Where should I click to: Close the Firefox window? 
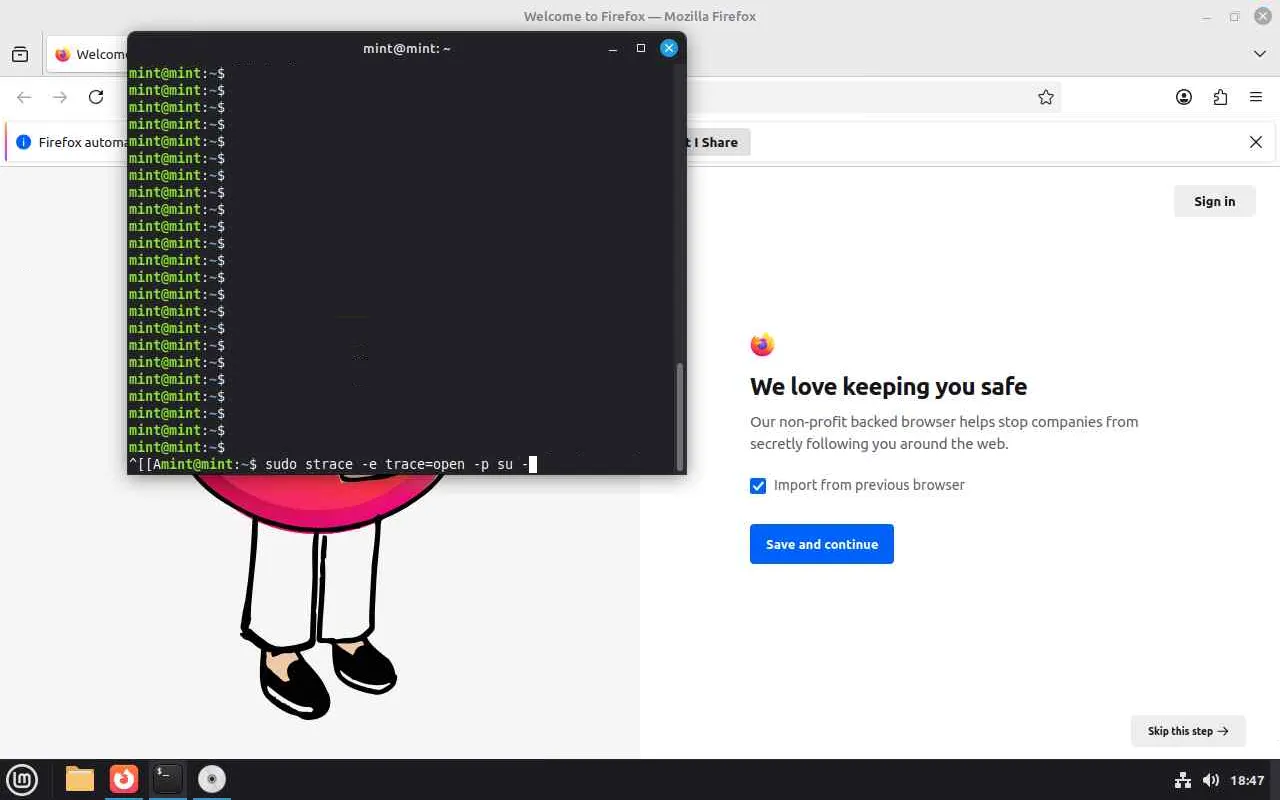pyautogui.click(x=1262, y=16)
